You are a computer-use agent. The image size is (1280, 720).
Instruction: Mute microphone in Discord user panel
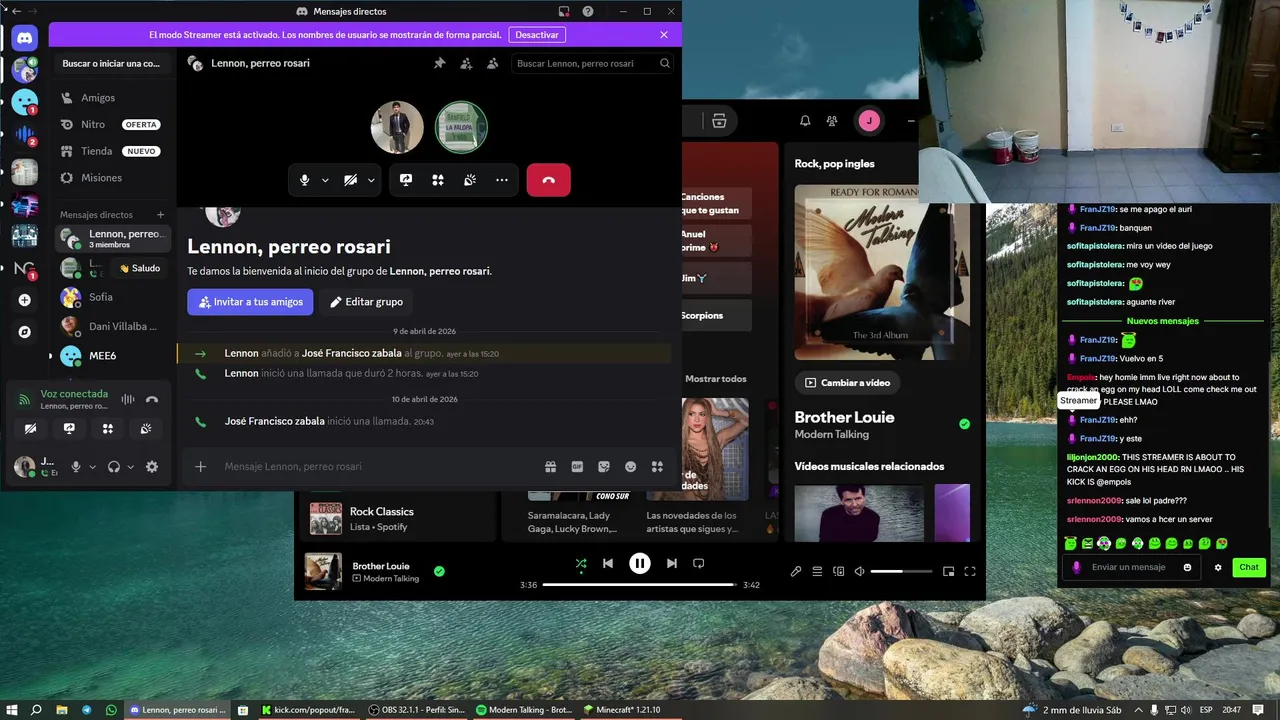tap(76, 467)
